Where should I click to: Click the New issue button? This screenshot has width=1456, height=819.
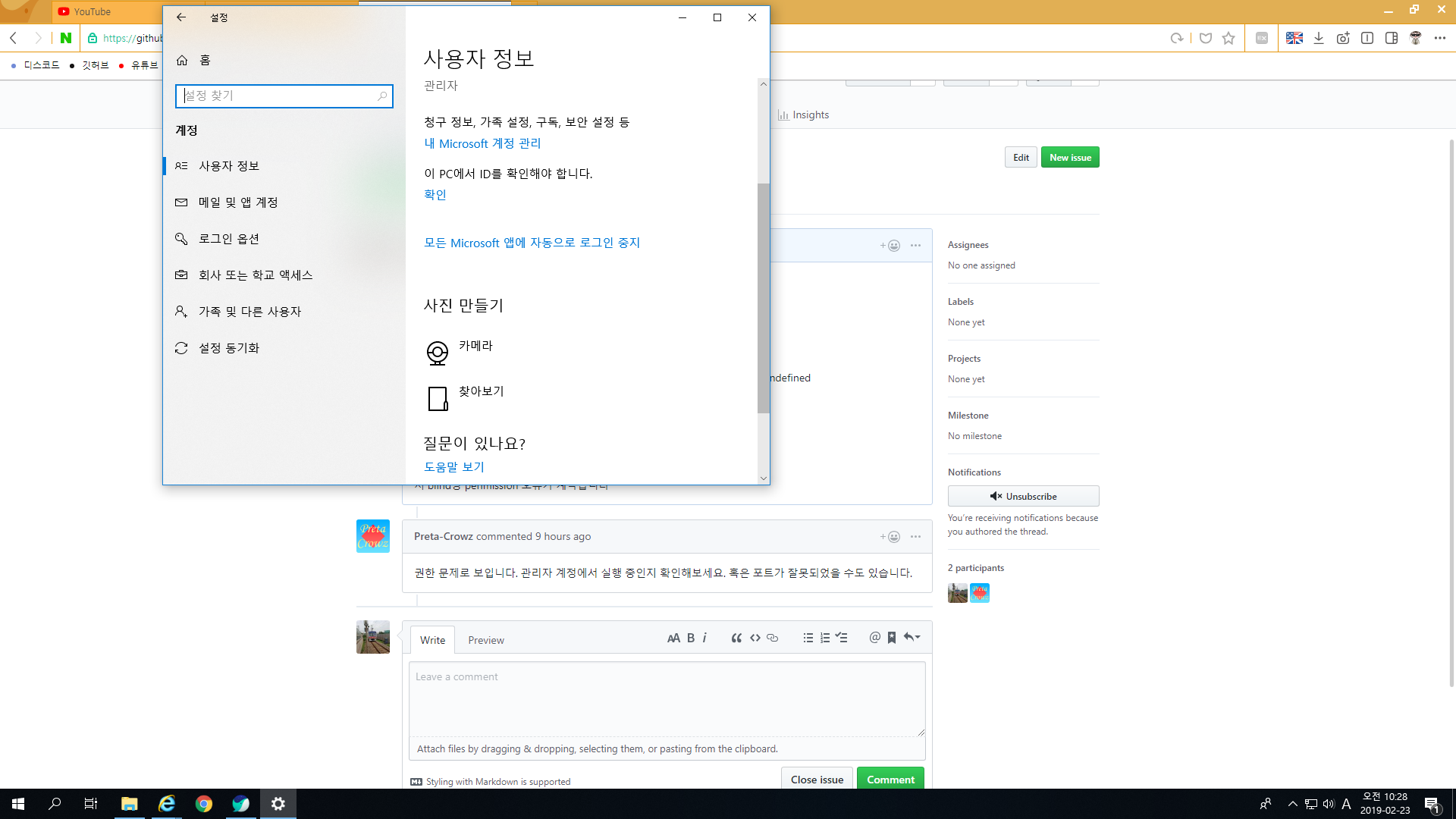pos(1070,157)
